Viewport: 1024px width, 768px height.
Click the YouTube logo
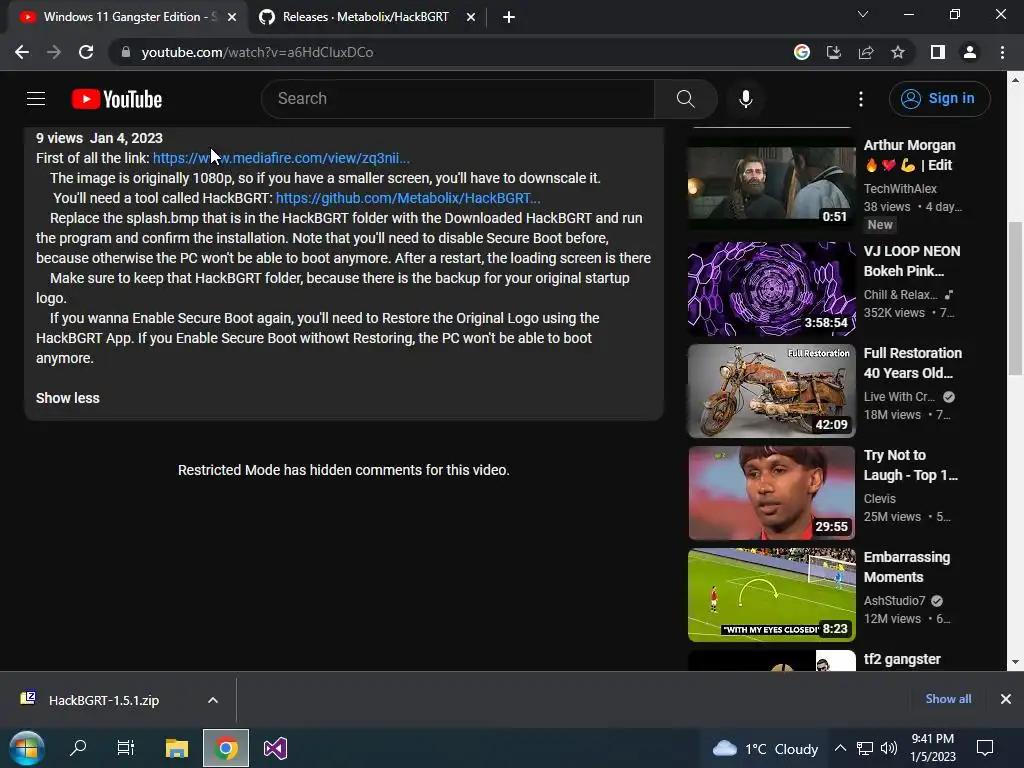click(117, 99)
